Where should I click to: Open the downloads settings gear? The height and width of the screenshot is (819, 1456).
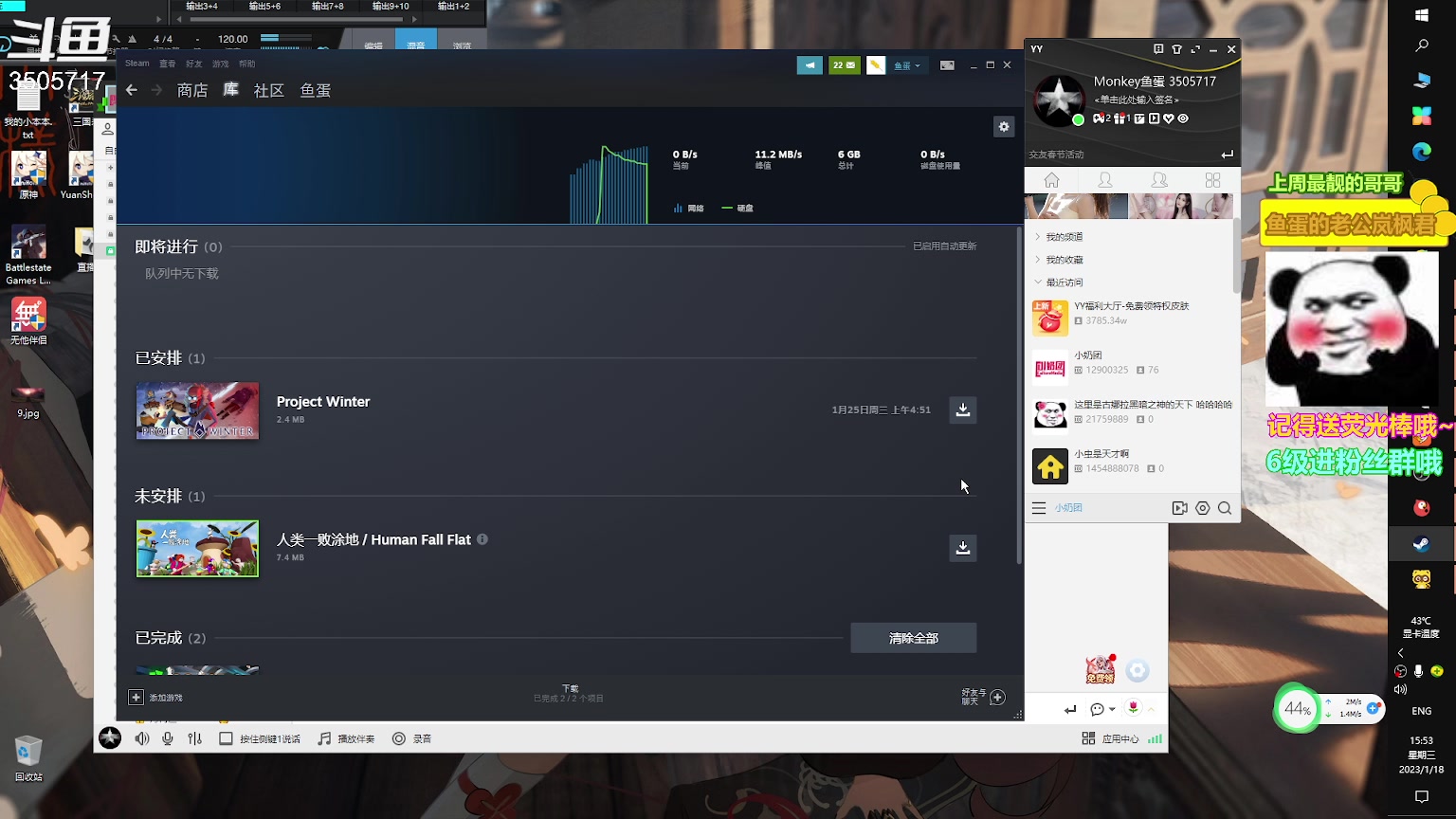pyautogui.click(x=1004, y=127)
